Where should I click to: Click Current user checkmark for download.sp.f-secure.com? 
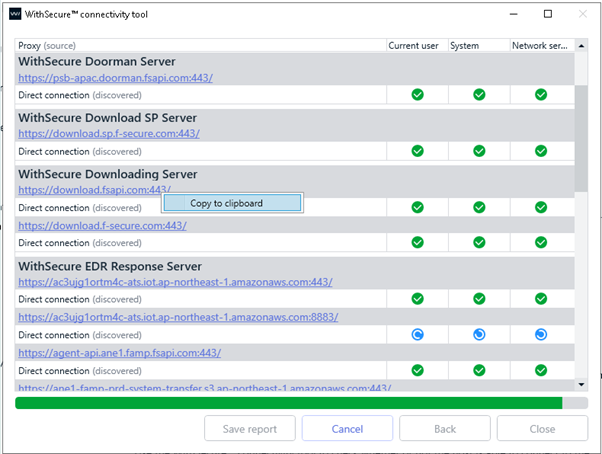(417, 151)
